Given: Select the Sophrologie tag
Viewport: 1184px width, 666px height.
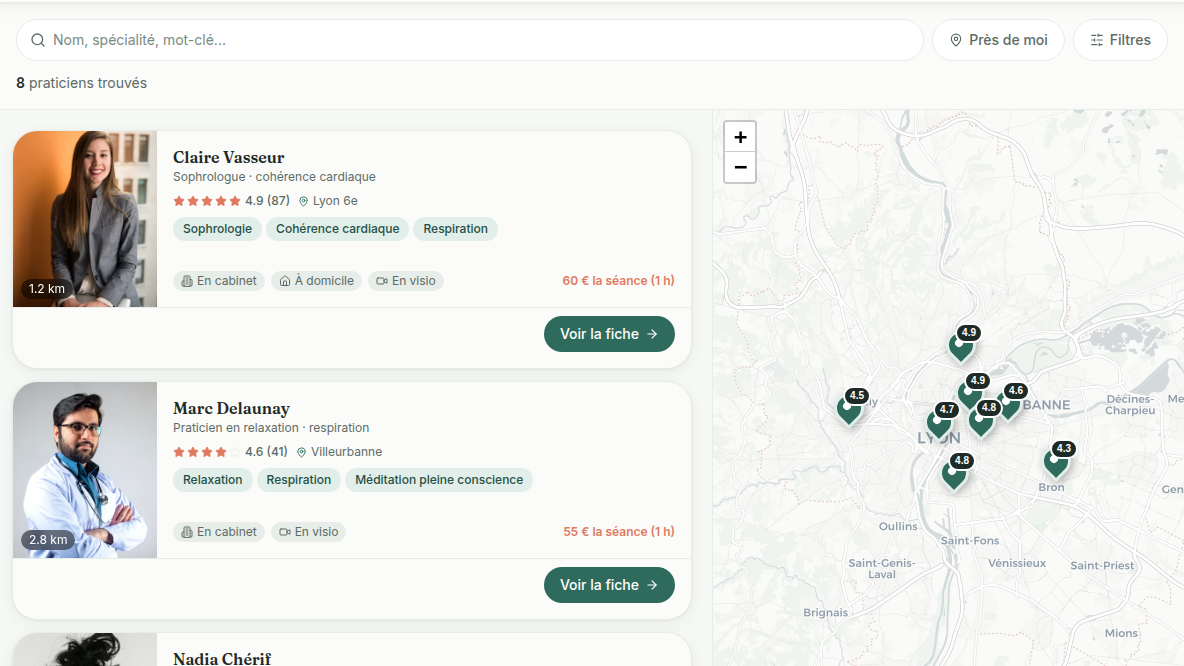Looking at the screenshot, I should 217,229.
